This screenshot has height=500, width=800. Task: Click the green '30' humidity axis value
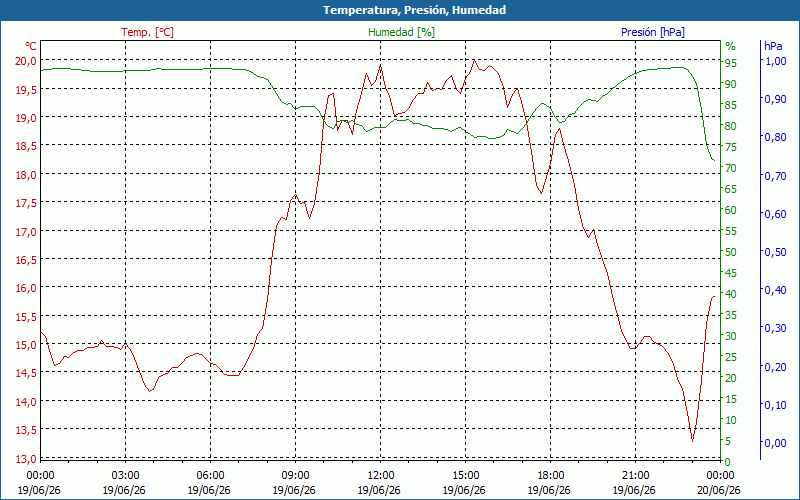pyautogui.click(x=731, y=336)
